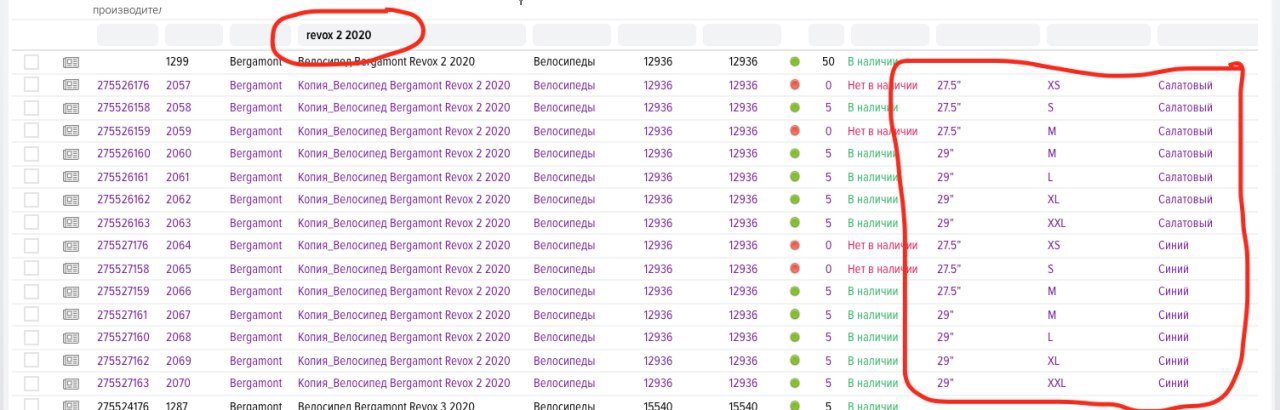This screenshot has width=1280, height=410.
Task: Open the card icon for row 2059
Action: (x=71, y=131)
